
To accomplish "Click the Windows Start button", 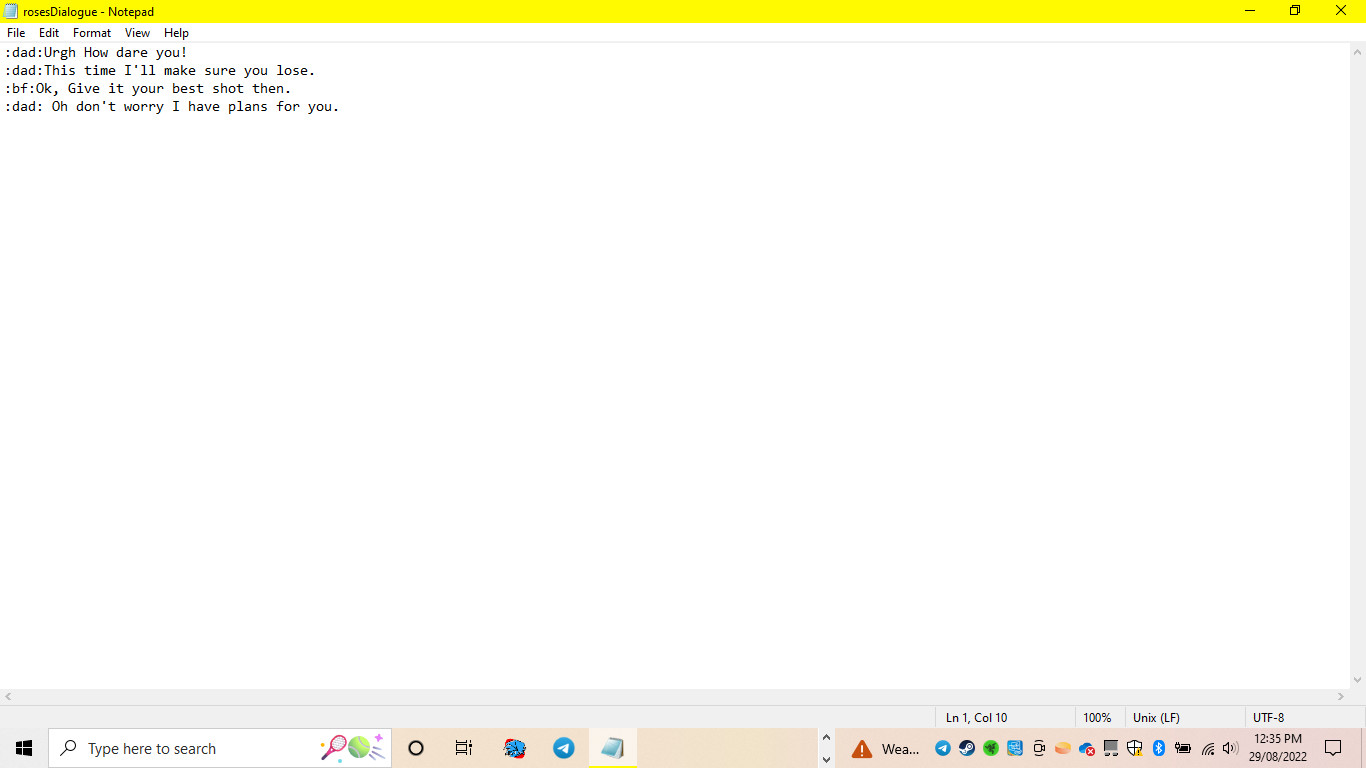I will click(24, 748).
